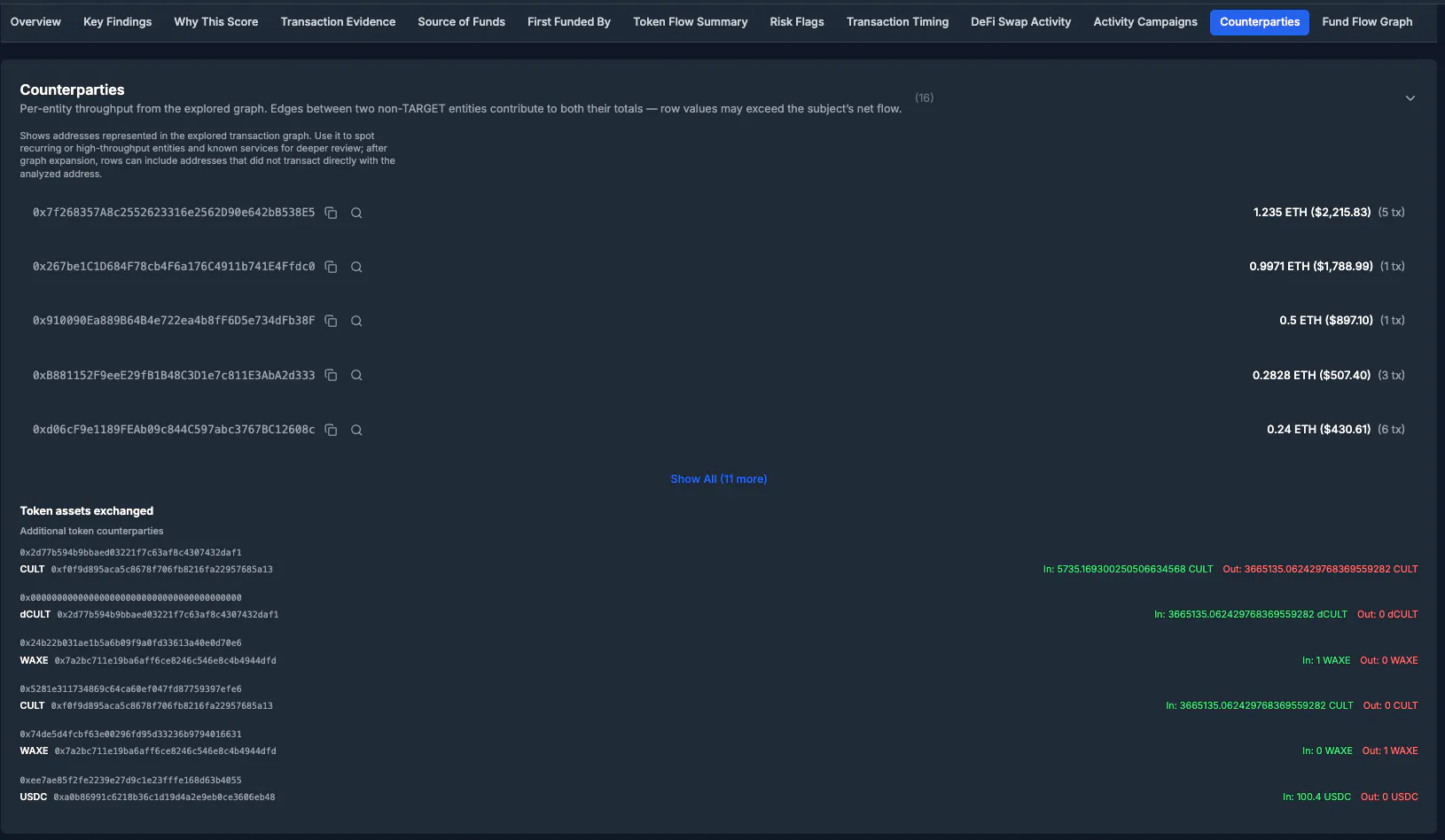Click the (3 tx) count for 0xB881152F9eeE…

(1391, 375)
